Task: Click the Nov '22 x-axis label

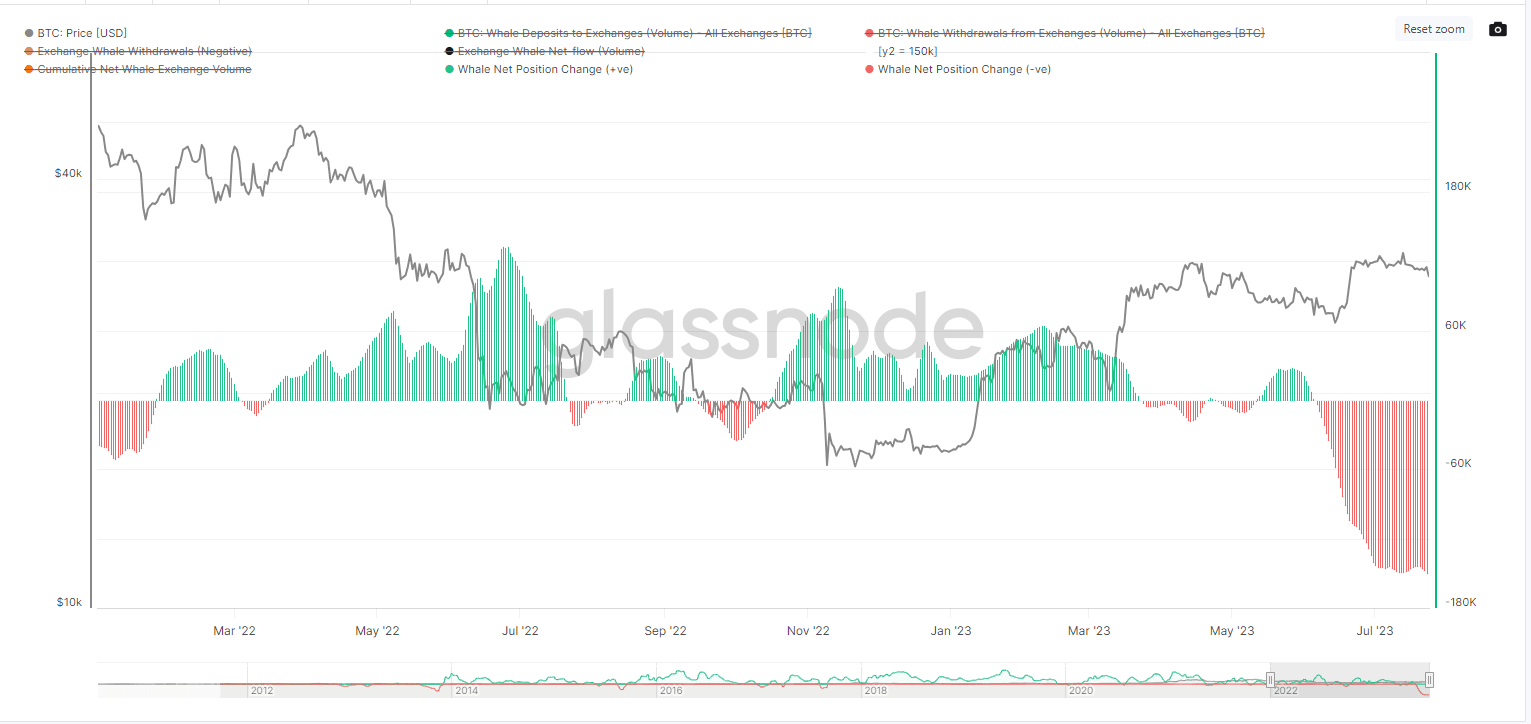Action: [x=808, y=631]
